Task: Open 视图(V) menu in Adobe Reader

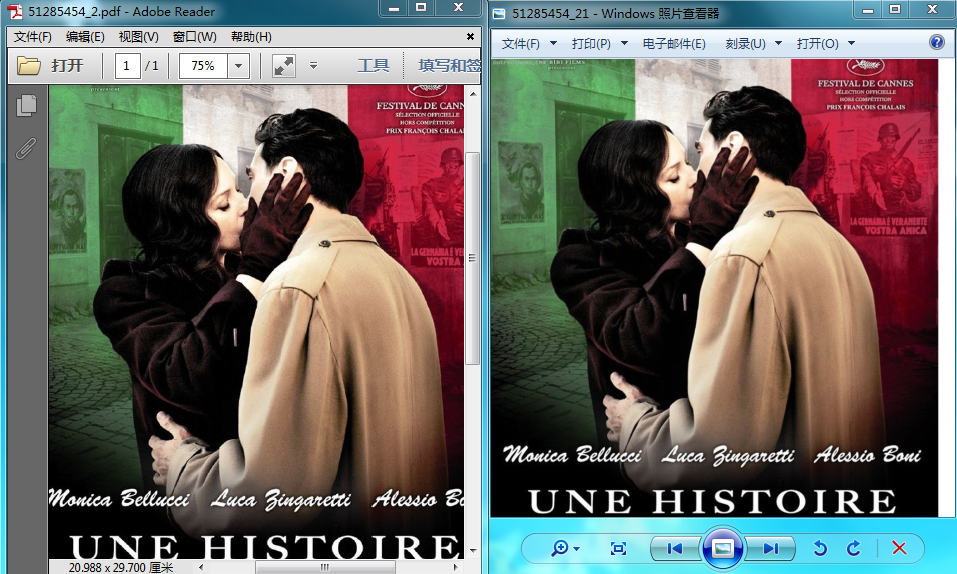Action: [x=139, y=37]
